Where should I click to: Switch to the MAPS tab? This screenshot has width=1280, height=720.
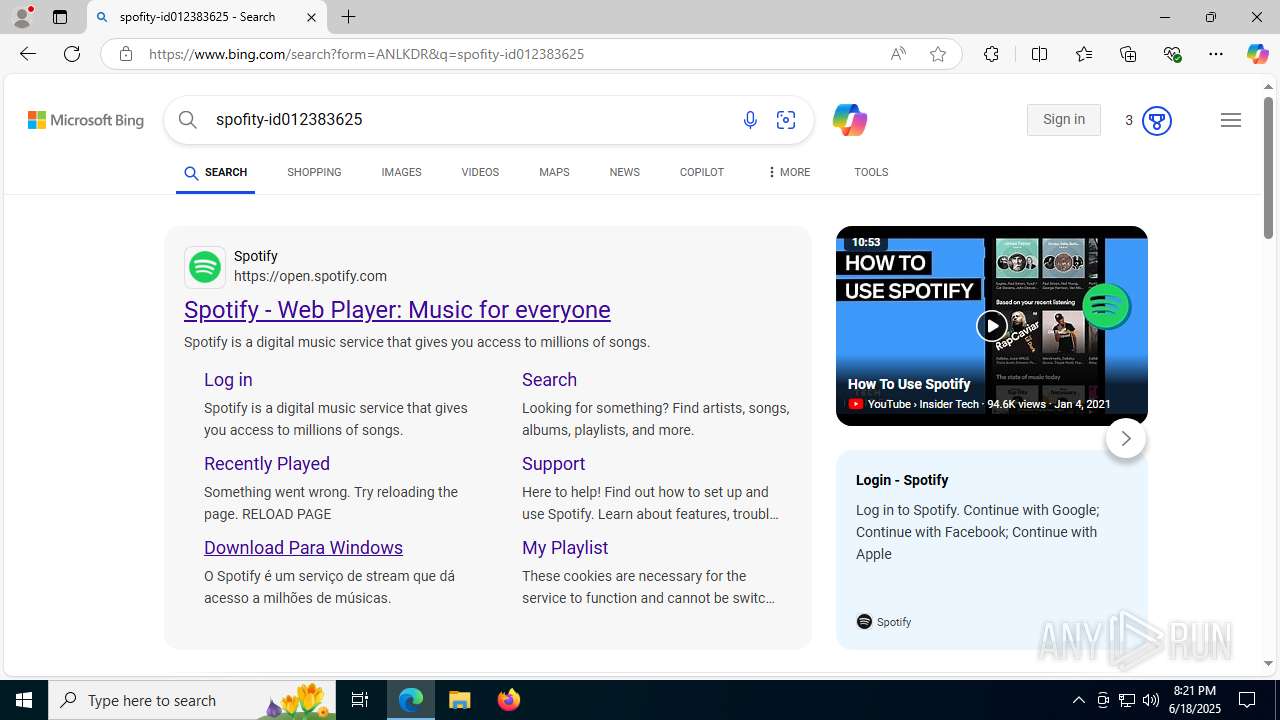tap(554, 172)
